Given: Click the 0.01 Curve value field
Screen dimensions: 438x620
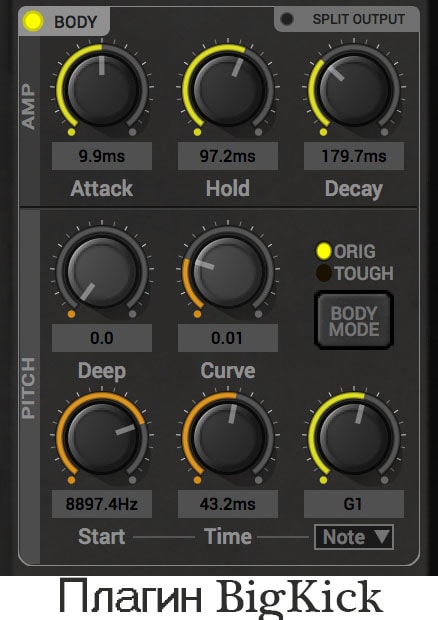Looking at the screenshot, I should (x=228, y=338).
